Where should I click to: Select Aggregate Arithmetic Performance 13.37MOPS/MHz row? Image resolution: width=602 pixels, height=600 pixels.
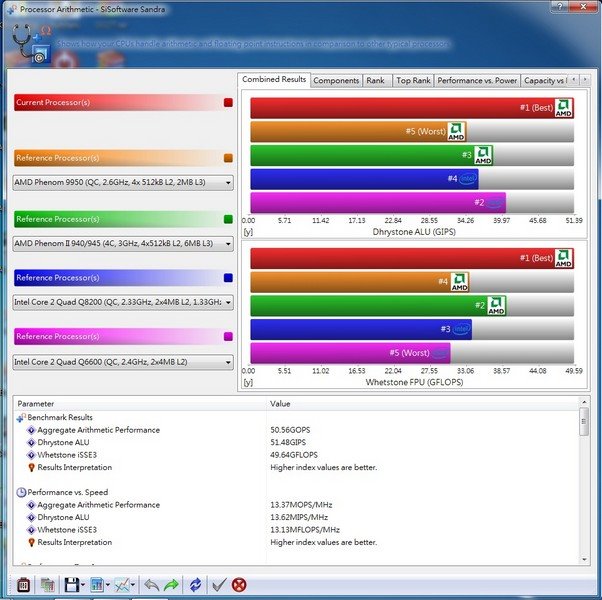click(296, 505)
